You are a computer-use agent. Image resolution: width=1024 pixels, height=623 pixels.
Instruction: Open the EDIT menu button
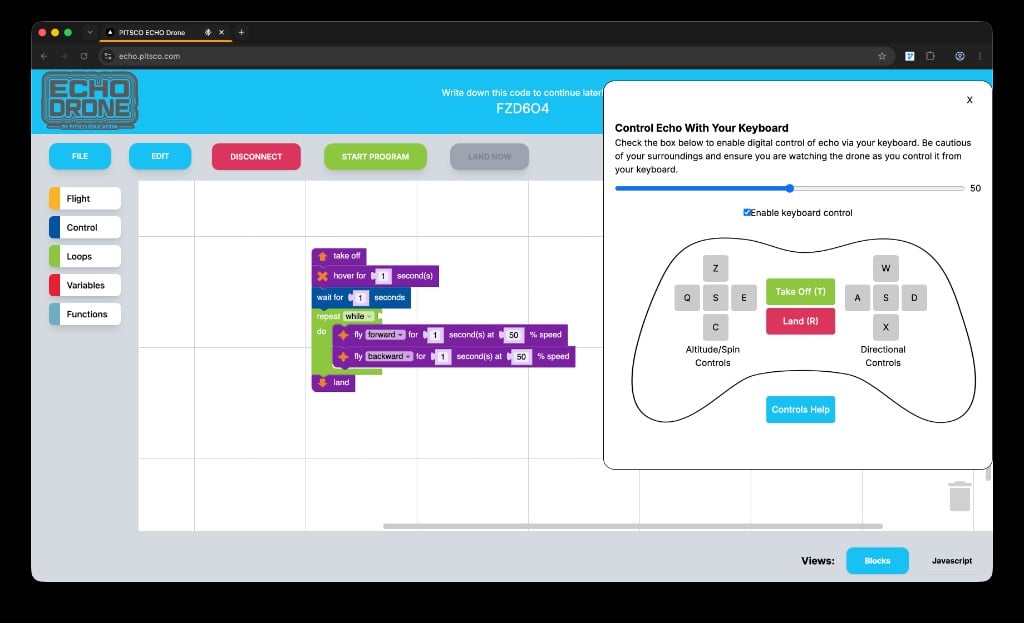click(x=160, y=156)
